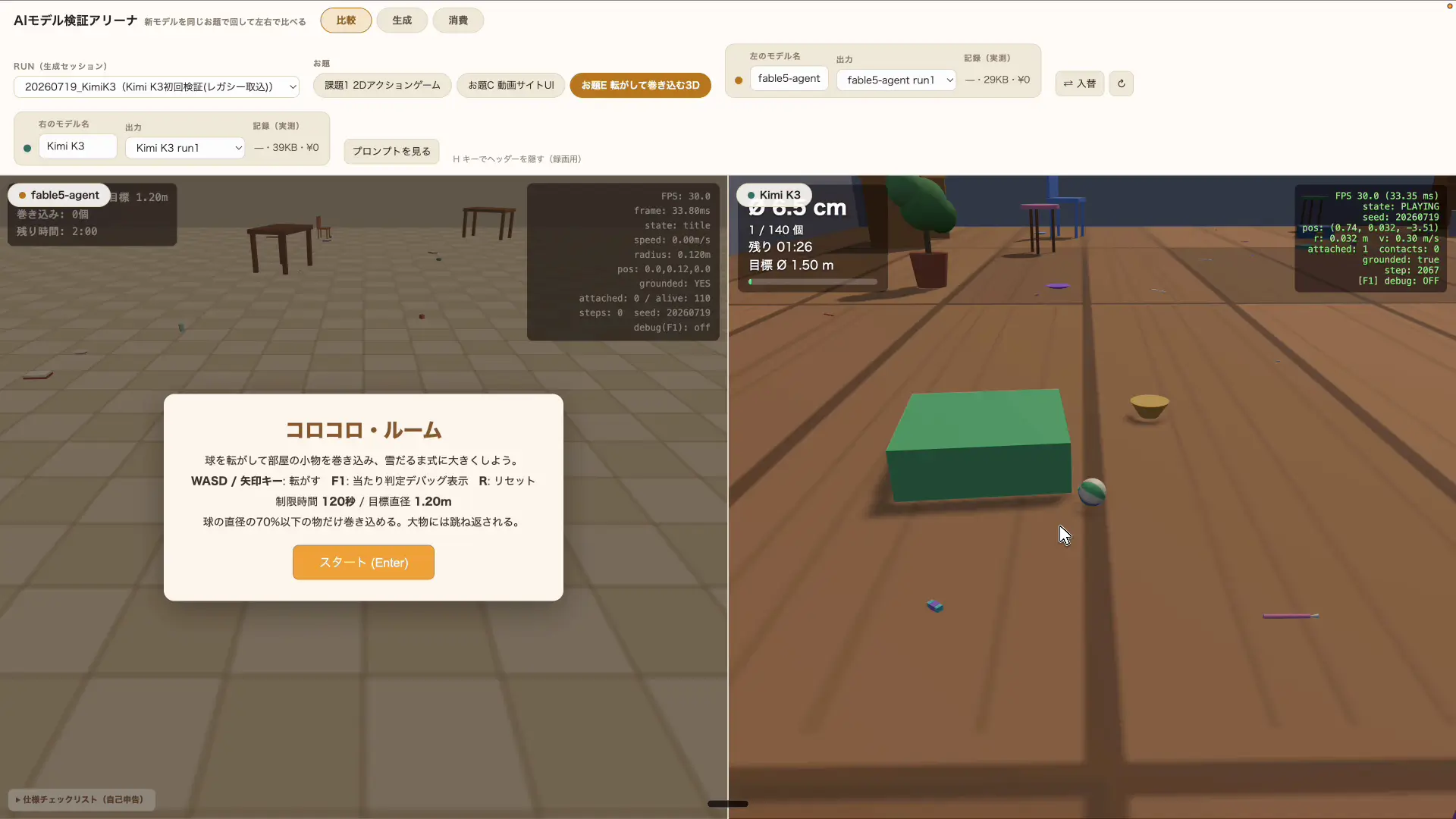Click the 残り時間: 2:00 text in left pane
Viewport: 1456px width, 819px height.
[x=57, y=231]
